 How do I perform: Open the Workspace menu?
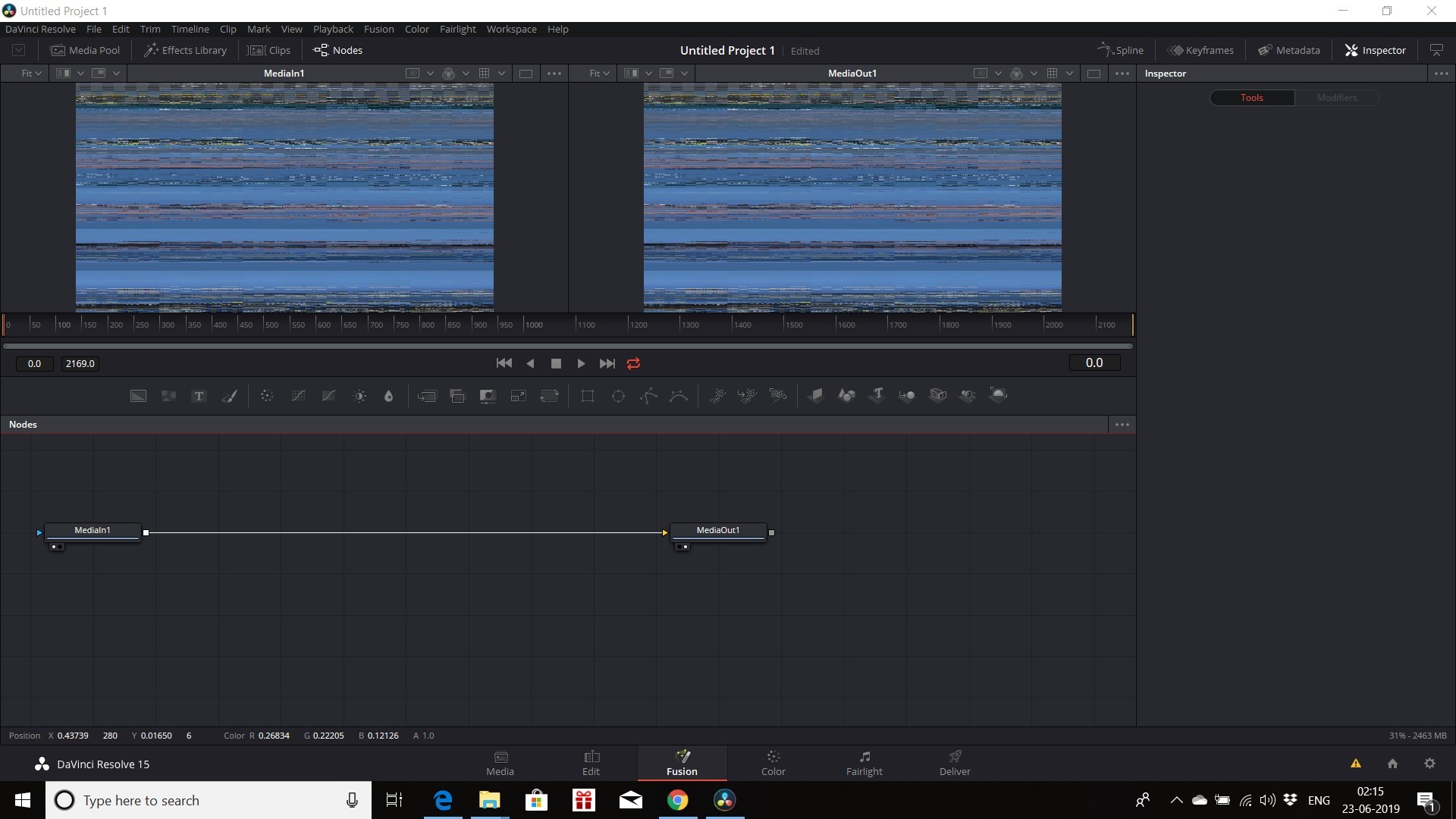click(511, 29)
